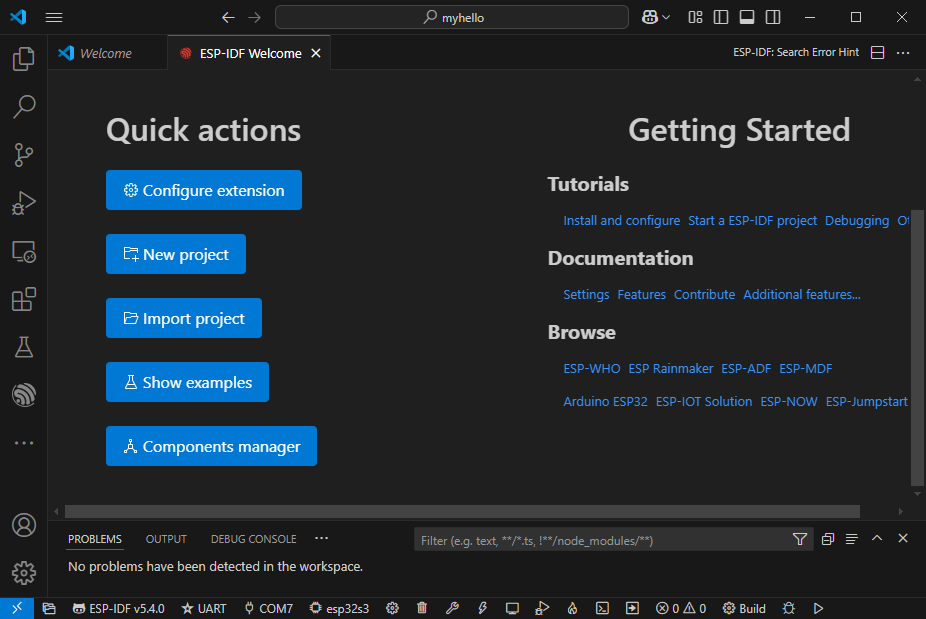Viewport: 926px width, 619px height.
Task: Open Start a ESP-IDF project tutorial
Action: tap(752, 220)
